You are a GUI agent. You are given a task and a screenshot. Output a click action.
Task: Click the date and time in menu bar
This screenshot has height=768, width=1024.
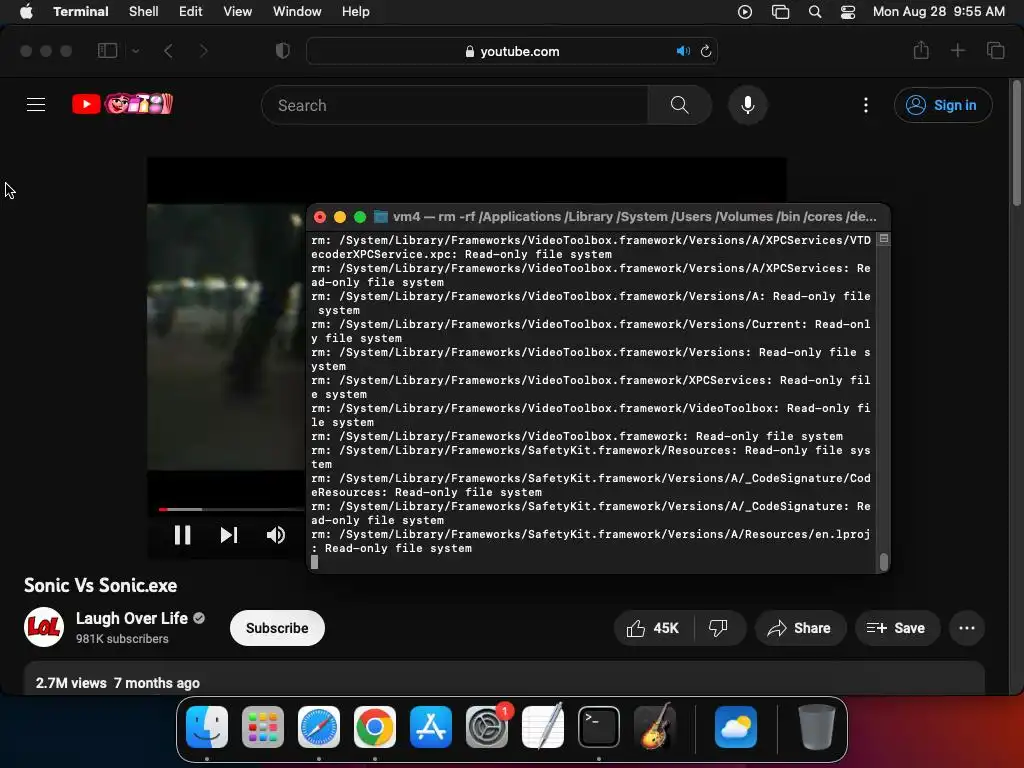[x=938, y=12]
